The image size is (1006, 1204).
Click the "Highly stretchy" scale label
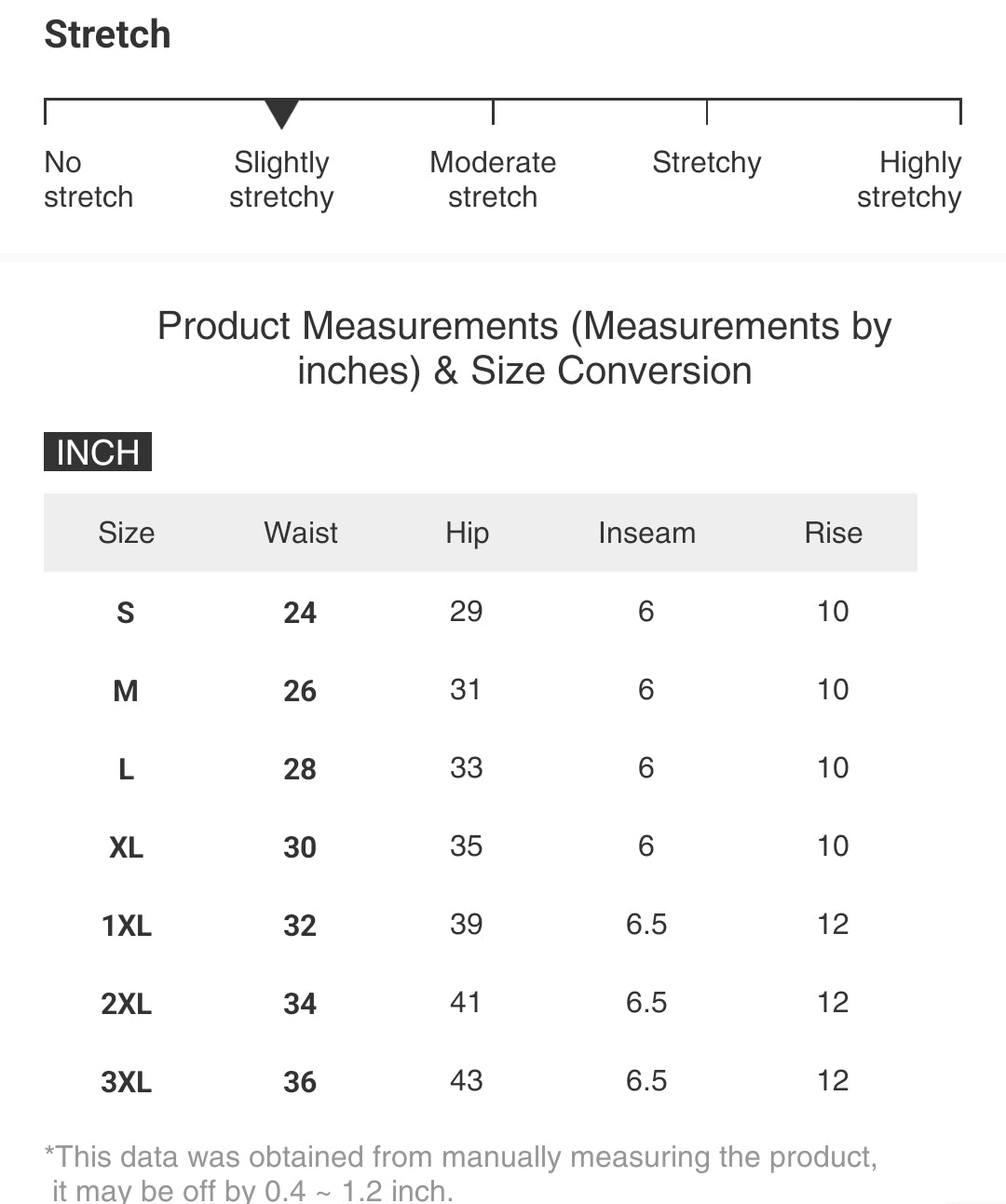point(909,180)
